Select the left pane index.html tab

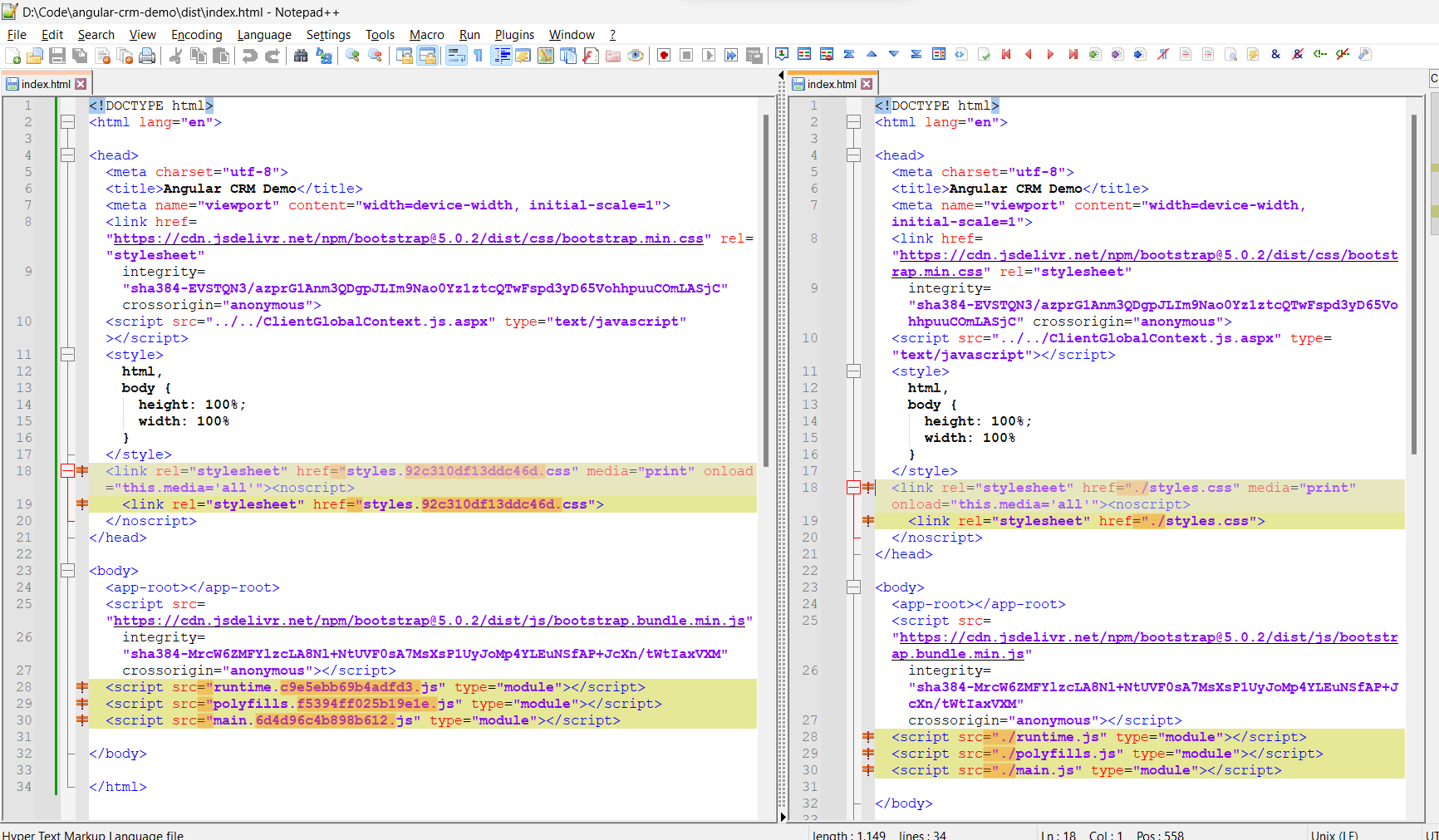[46, 84]
